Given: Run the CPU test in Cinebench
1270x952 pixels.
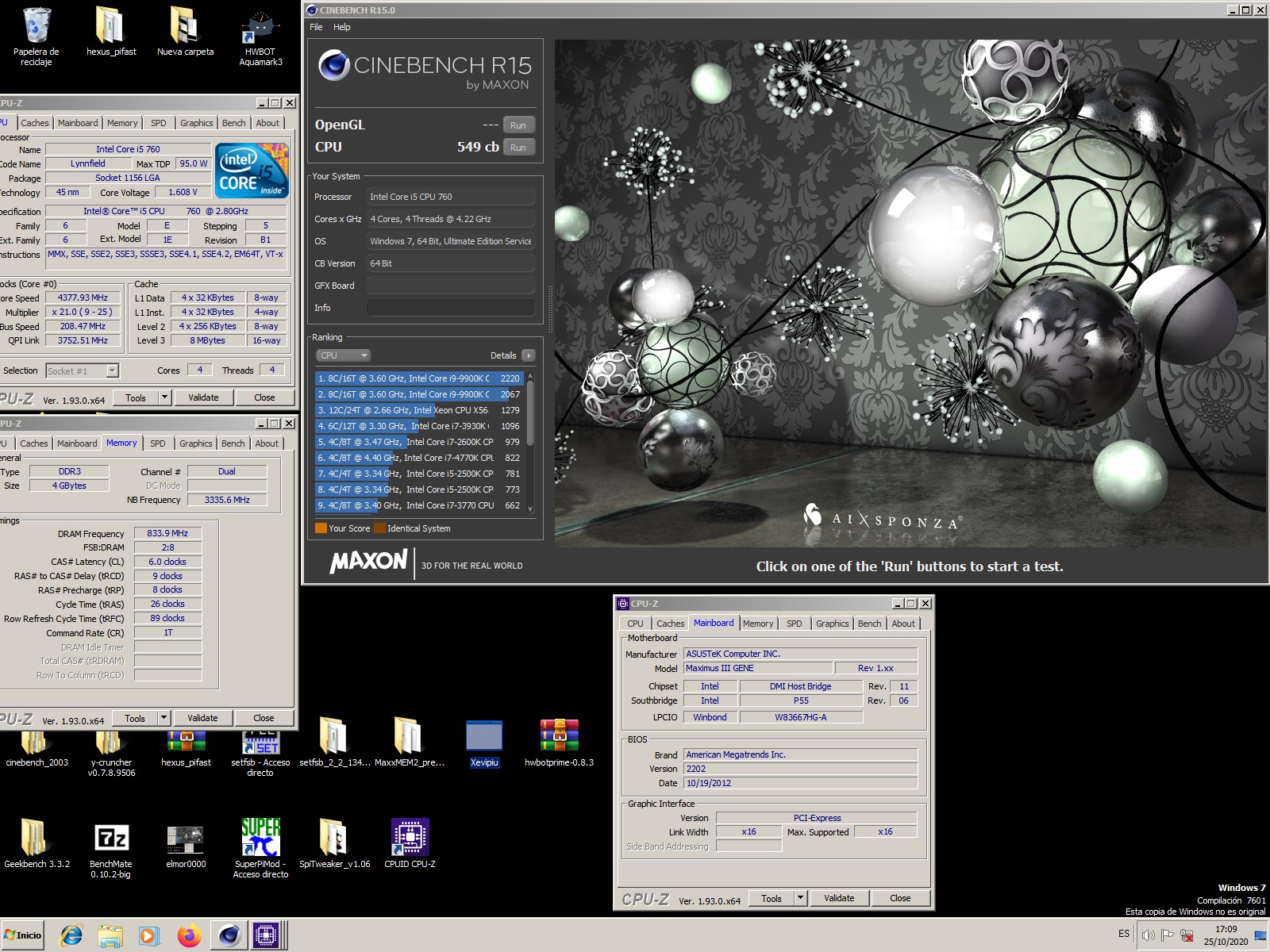Looking at the screenshot, I should tap(518, 148).
